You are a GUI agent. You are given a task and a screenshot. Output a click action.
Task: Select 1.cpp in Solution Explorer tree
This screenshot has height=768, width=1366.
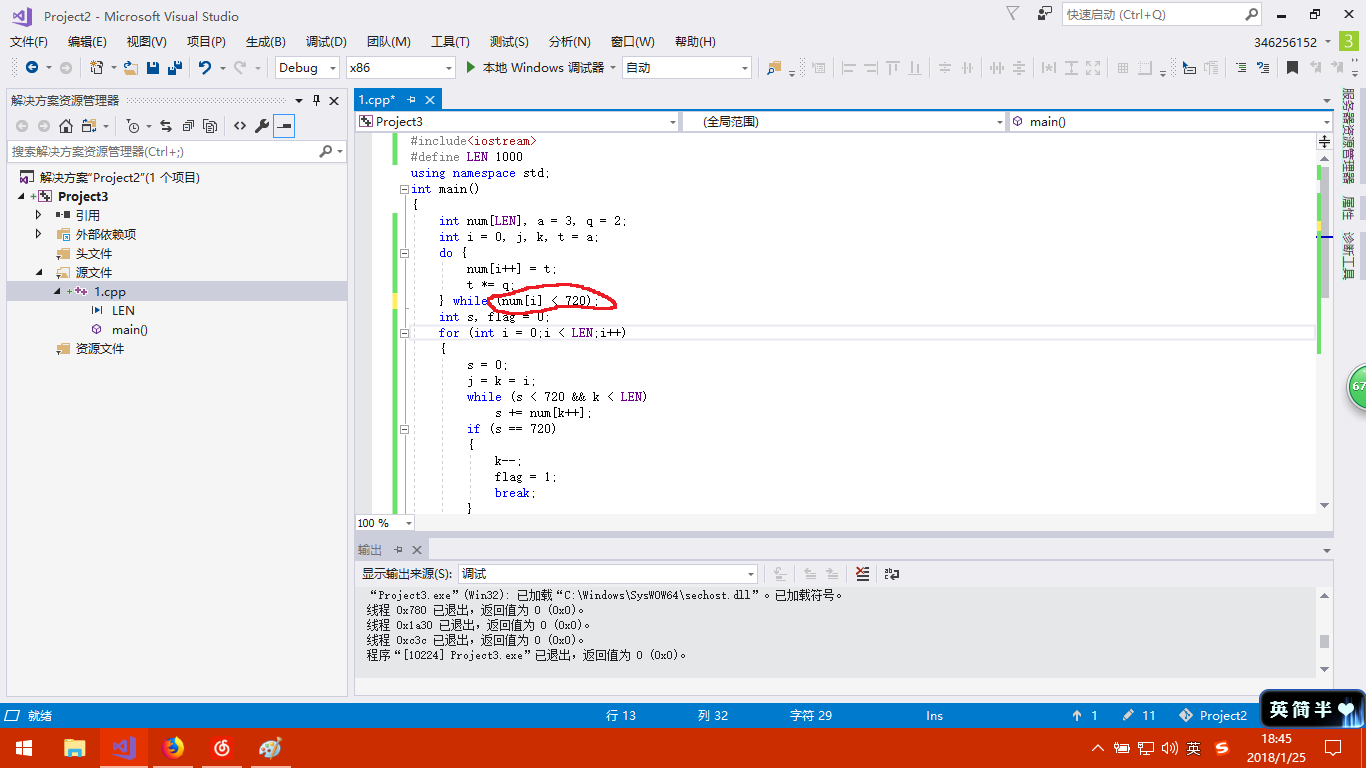pyautogui.click(x=110, y=291)
